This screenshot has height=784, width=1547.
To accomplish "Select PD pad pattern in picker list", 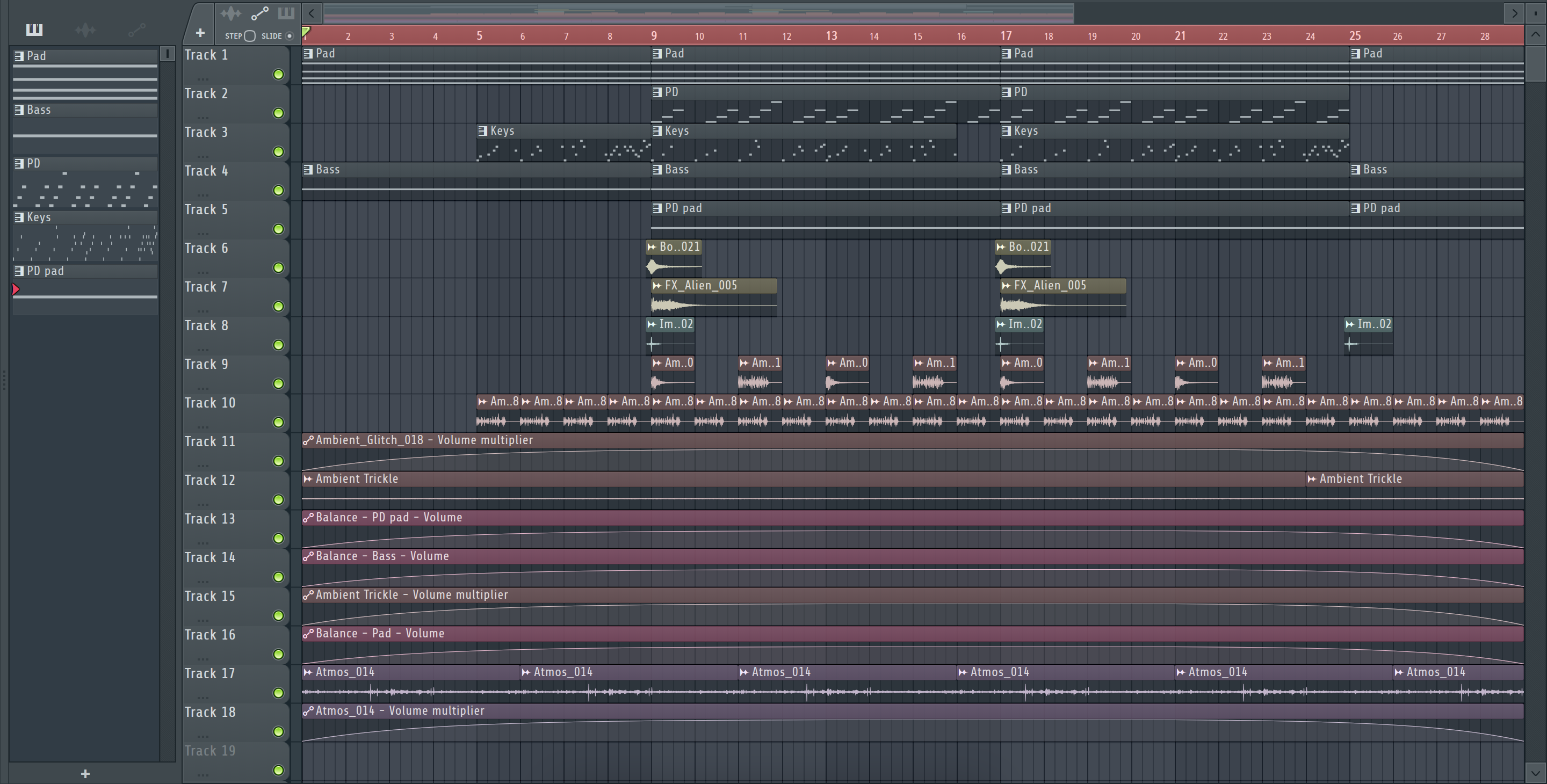I will tap(85, 289).
